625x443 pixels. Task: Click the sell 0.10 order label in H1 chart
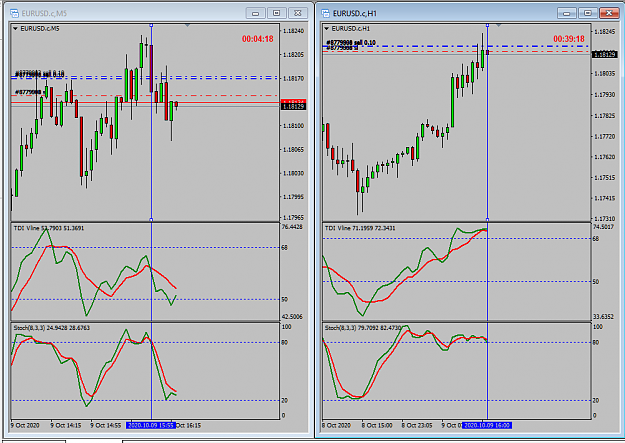[351, 42]
